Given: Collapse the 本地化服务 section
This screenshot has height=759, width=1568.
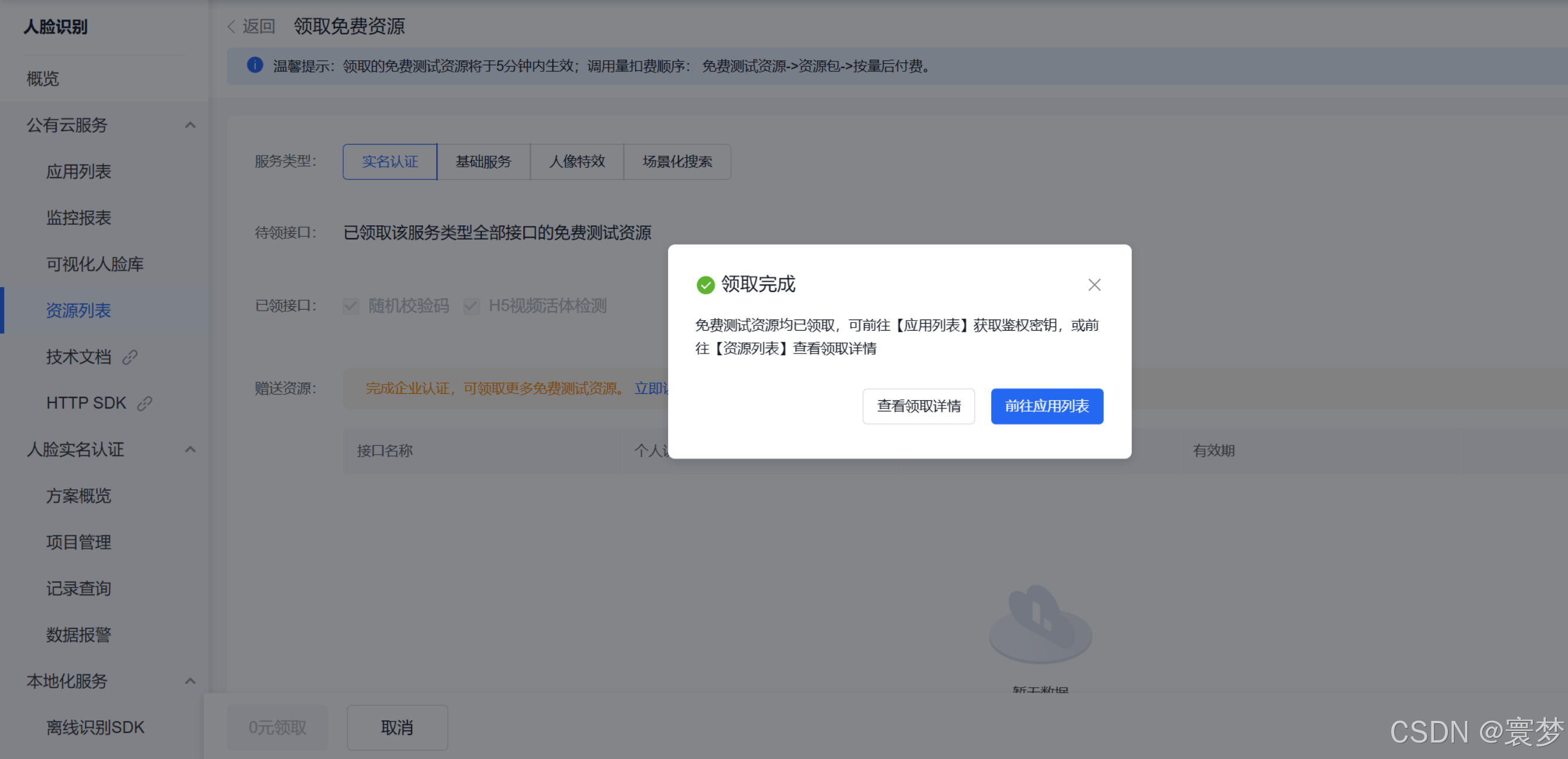Looking at the screenshot, I should tap(190, 681).
